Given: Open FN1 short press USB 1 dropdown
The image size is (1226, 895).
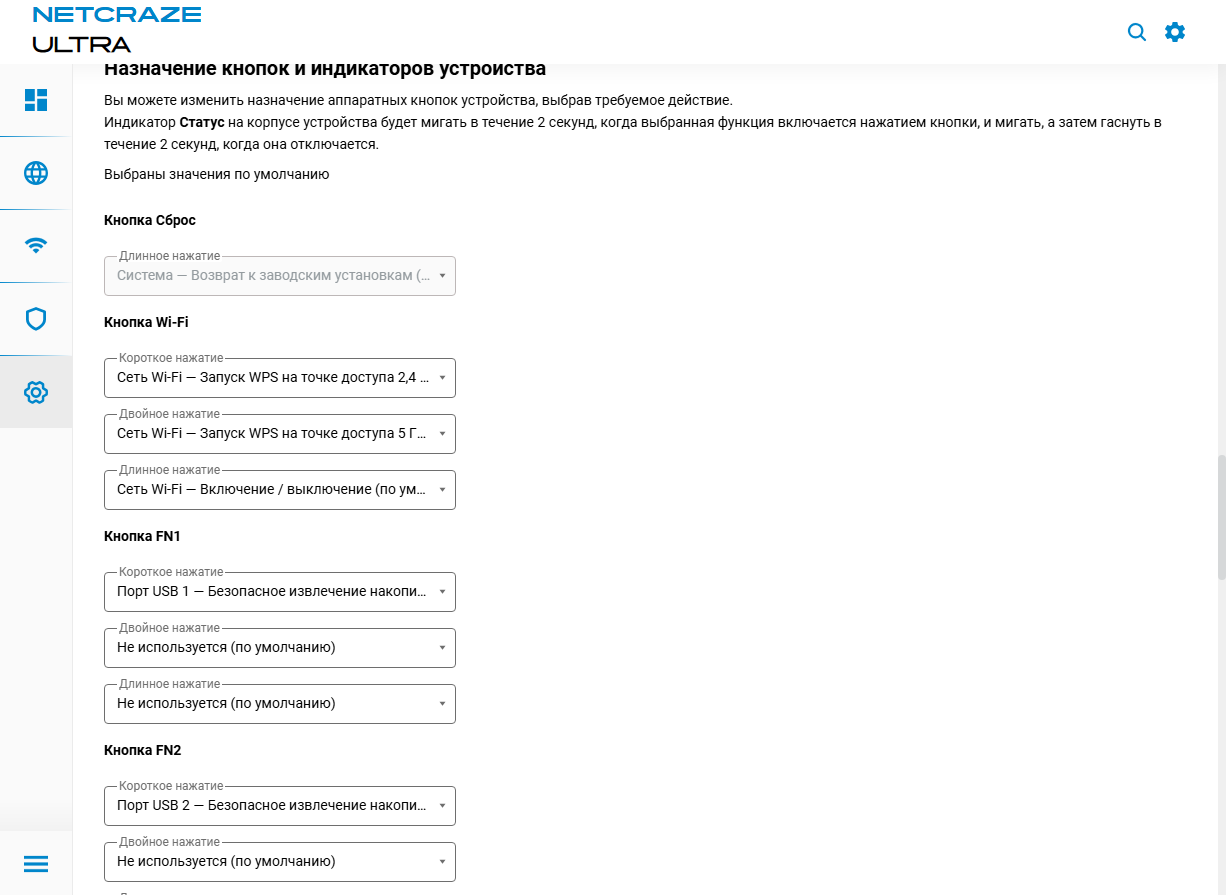Looking at the screenshot, I should tap(280, 592).
